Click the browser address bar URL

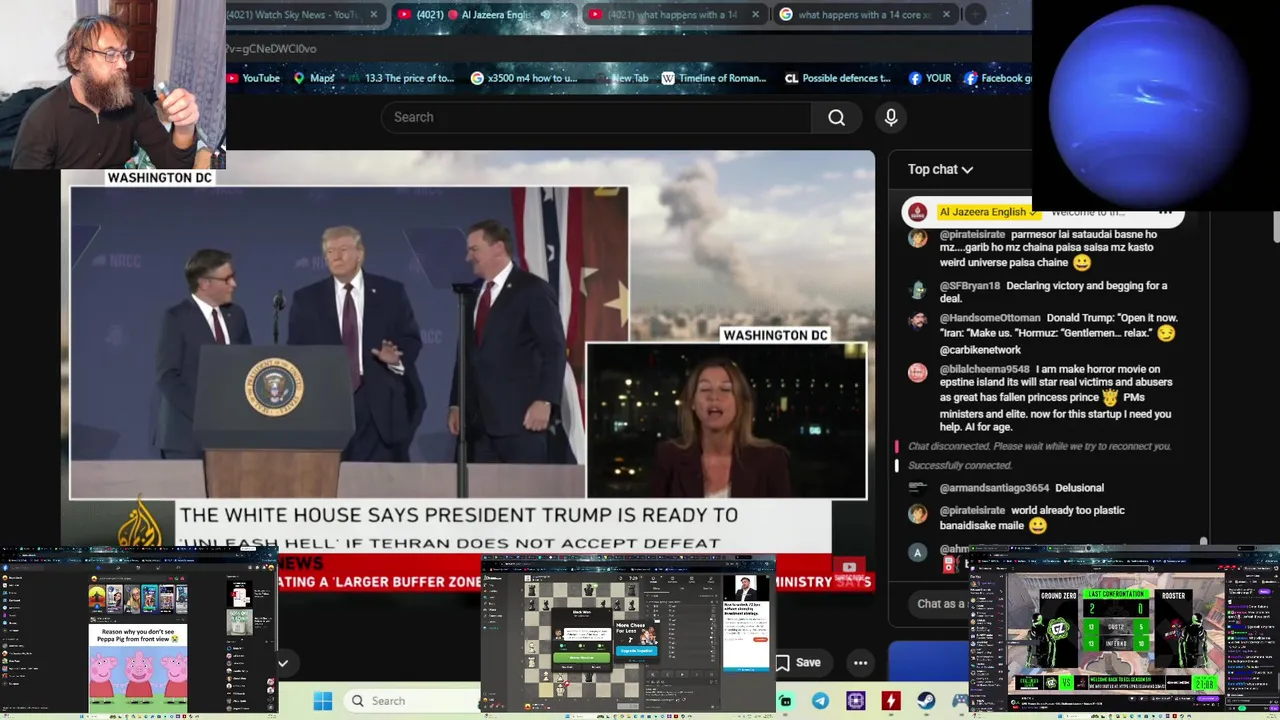pos(271,48)
